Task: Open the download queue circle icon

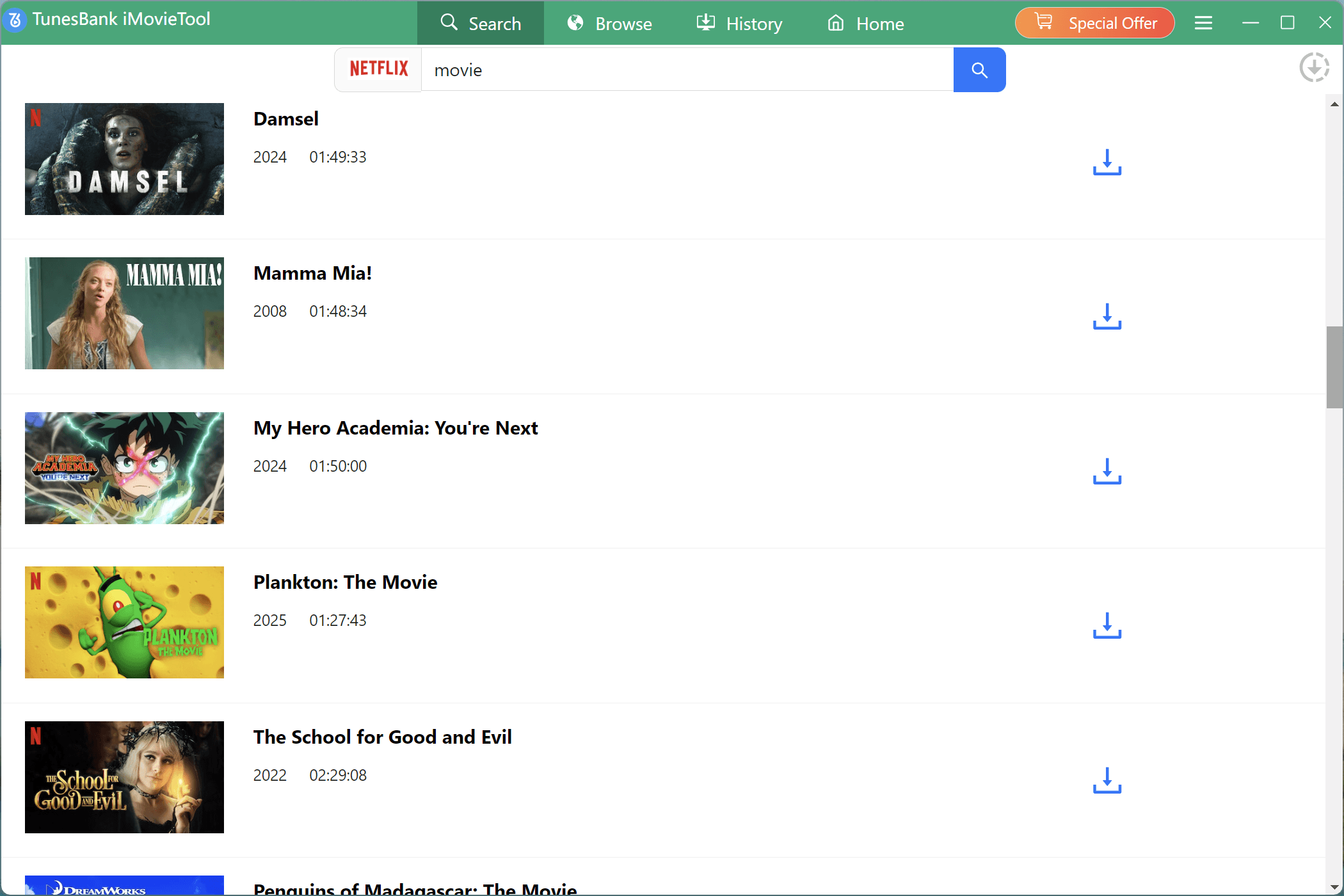Action: (x=1314, y=67)
